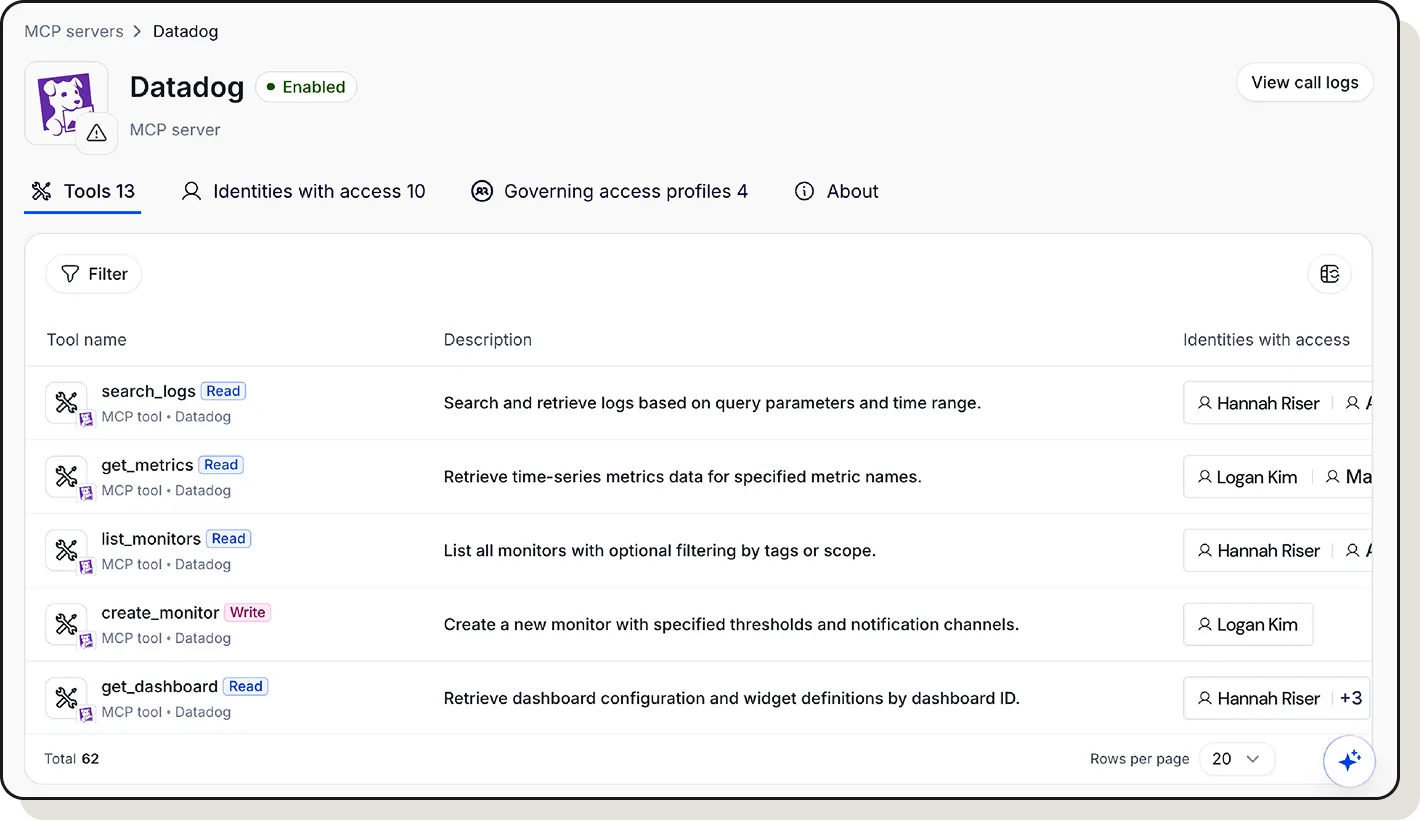This screenshot has height=820, width=1420.
Task: Click the warning triangle badge on Datadog logo
Action: [x=97, y=133]
